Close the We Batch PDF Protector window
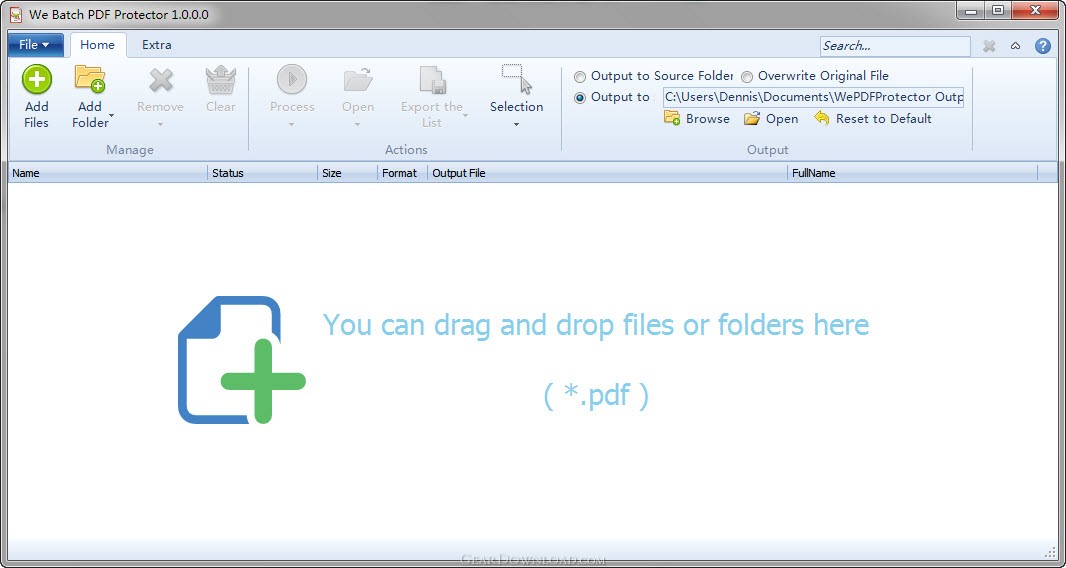Screen dimensions: 1066x568 click(x=1036, y=11)
